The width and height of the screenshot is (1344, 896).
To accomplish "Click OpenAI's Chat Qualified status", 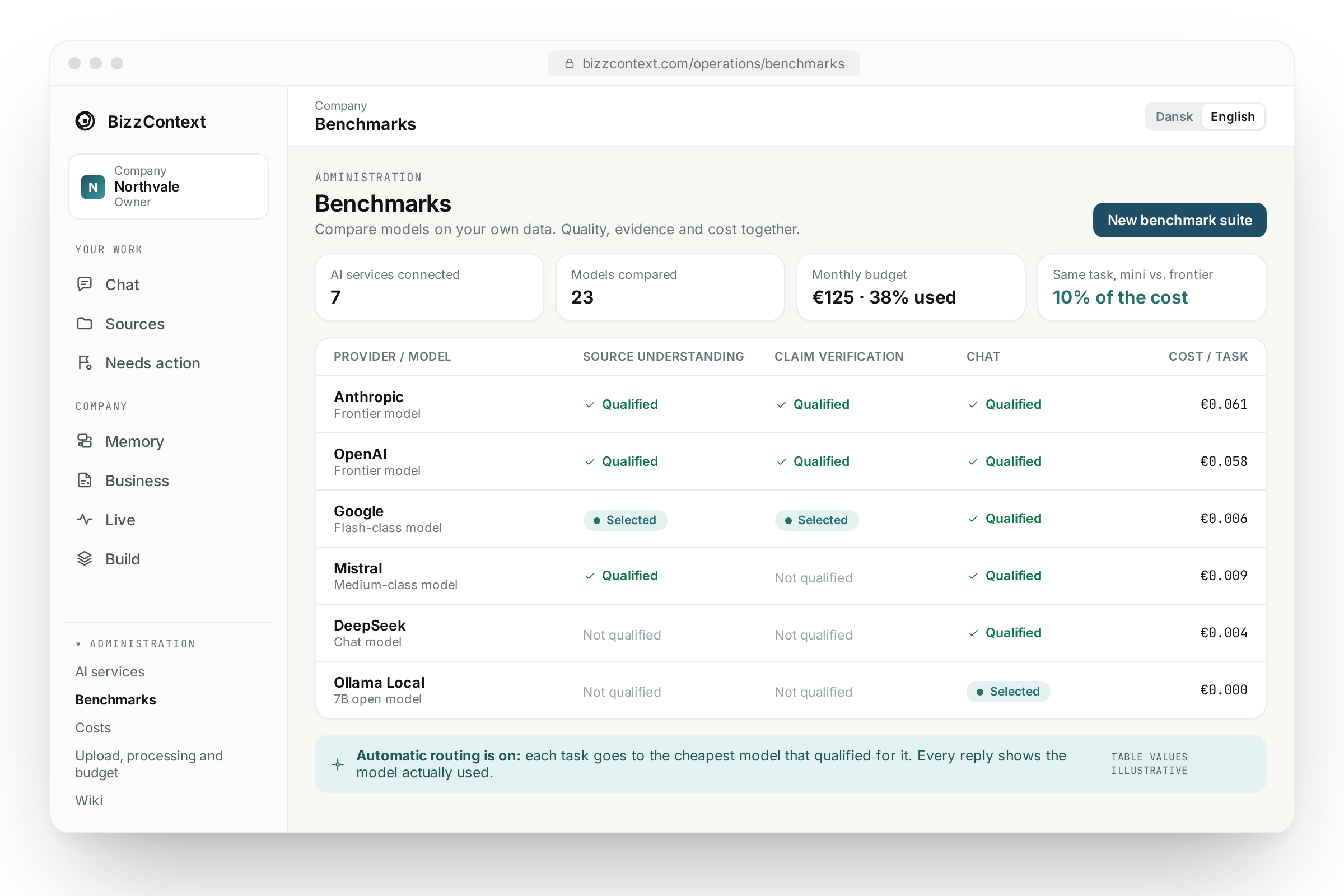I will pos(1005,461).
